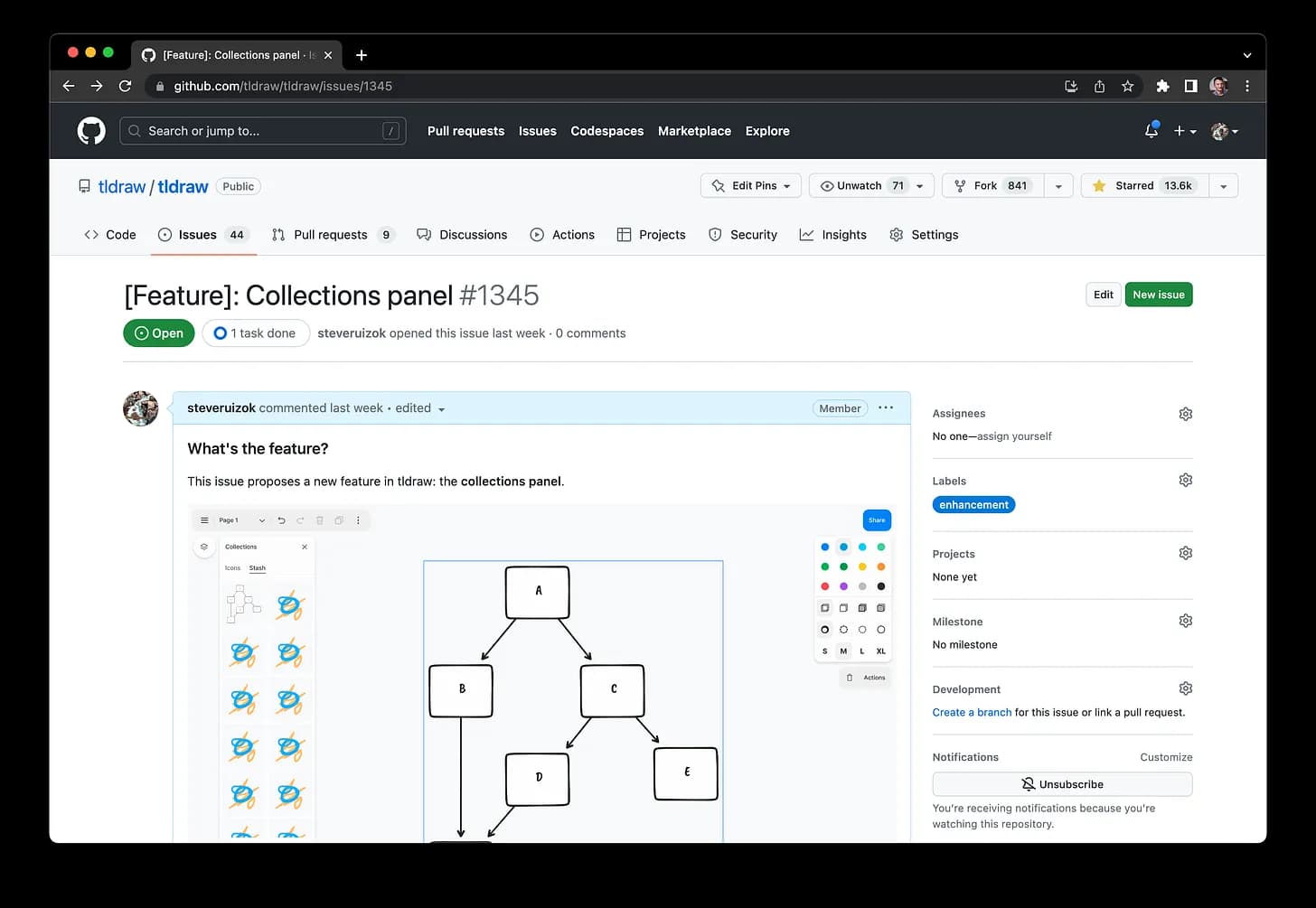Open the Fork dropdown arrow
Image resolution: width=1316 pixels, height=908 pixels.
tap(1058, 185)
